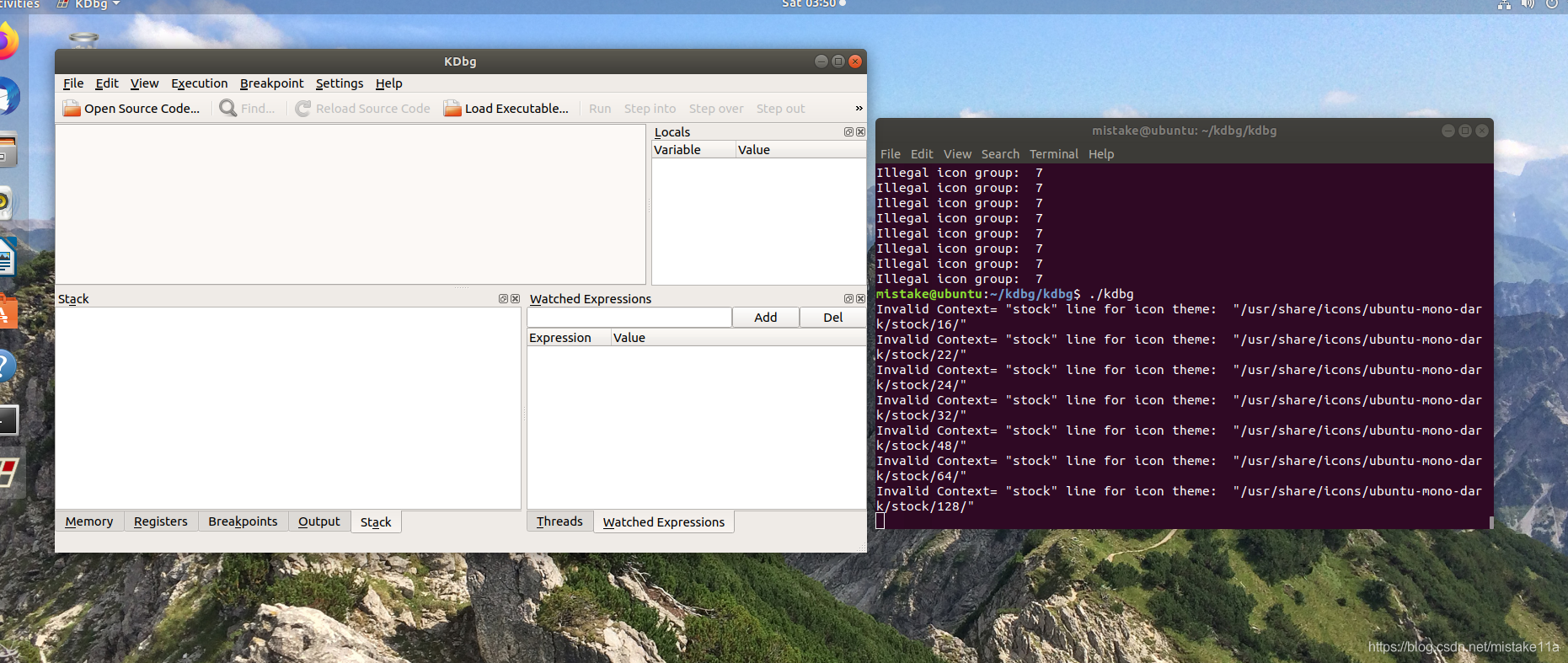The height and width of the screenshot is (663, 1568).
Task: Click the Variable column header in Locals
Action: tap(693, 149)
